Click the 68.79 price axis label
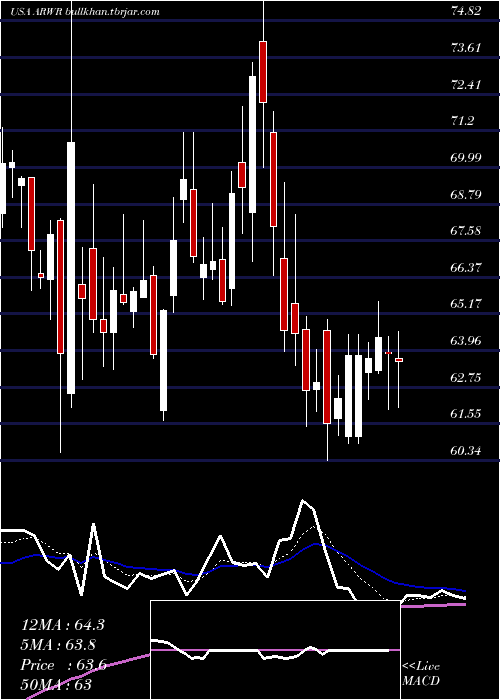The height and width of the screenshot is (700, 500). [466, 195]
